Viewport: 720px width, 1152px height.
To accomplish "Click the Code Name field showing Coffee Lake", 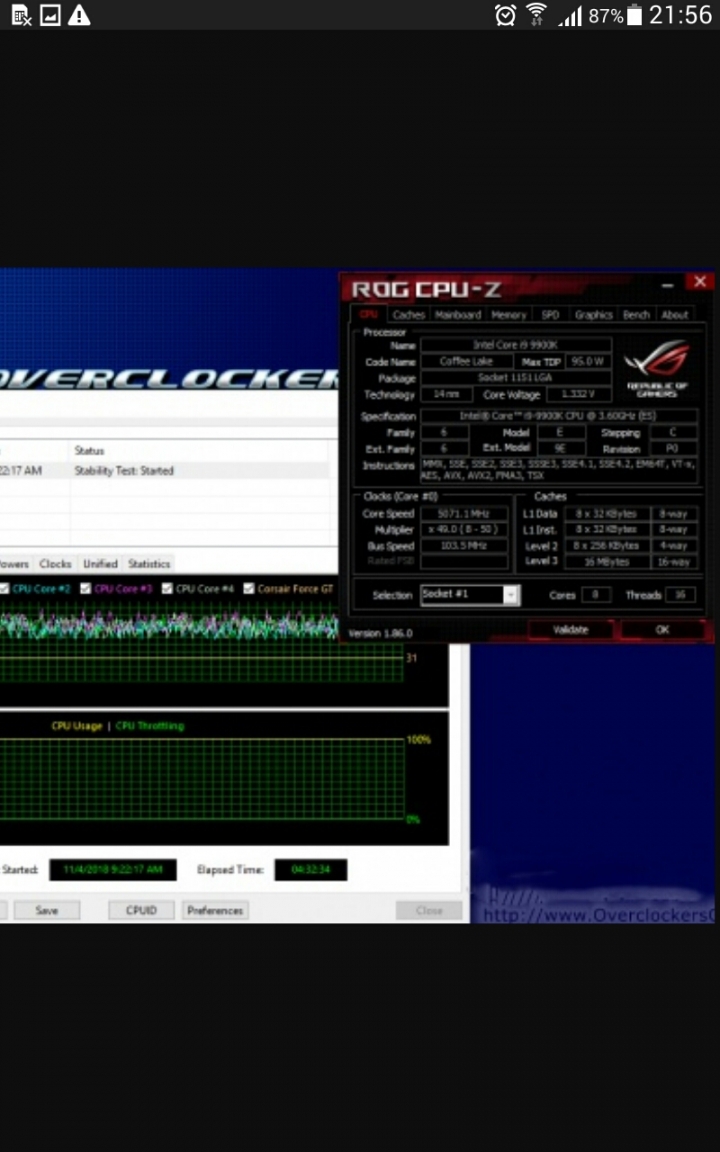I will pos(467,361).
